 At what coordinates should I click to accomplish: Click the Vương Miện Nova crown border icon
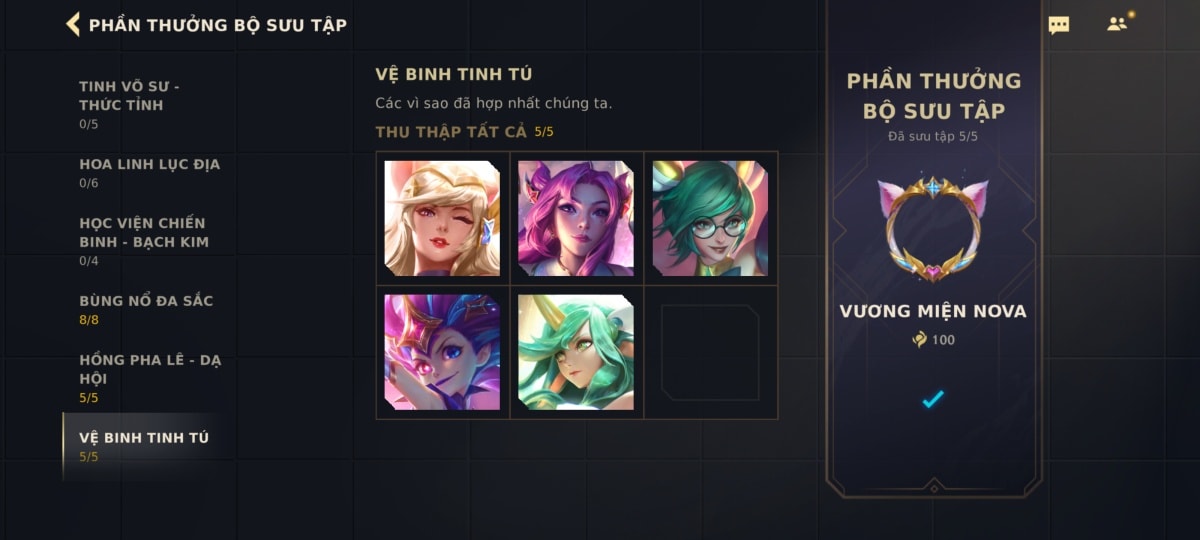pyautogui.click(x=933, y=230)
